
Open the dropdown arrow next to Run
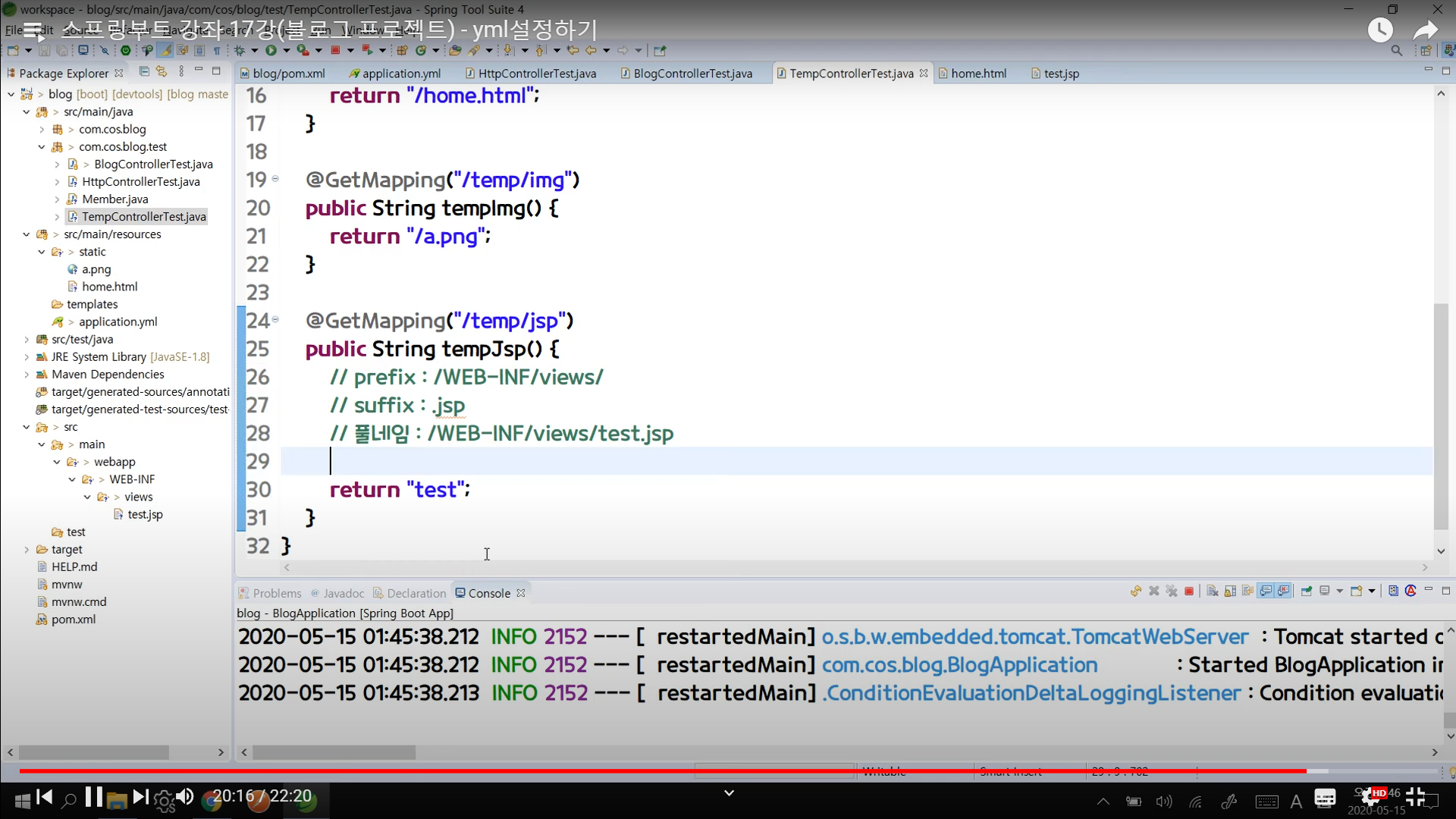click(x=286, y=51)
